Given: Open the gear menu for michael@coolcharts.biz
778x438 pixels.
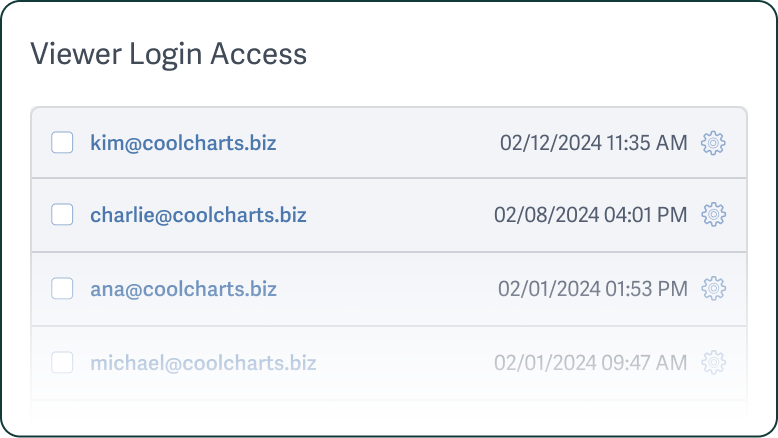Looking at the screenshot, I should (713, 362).
